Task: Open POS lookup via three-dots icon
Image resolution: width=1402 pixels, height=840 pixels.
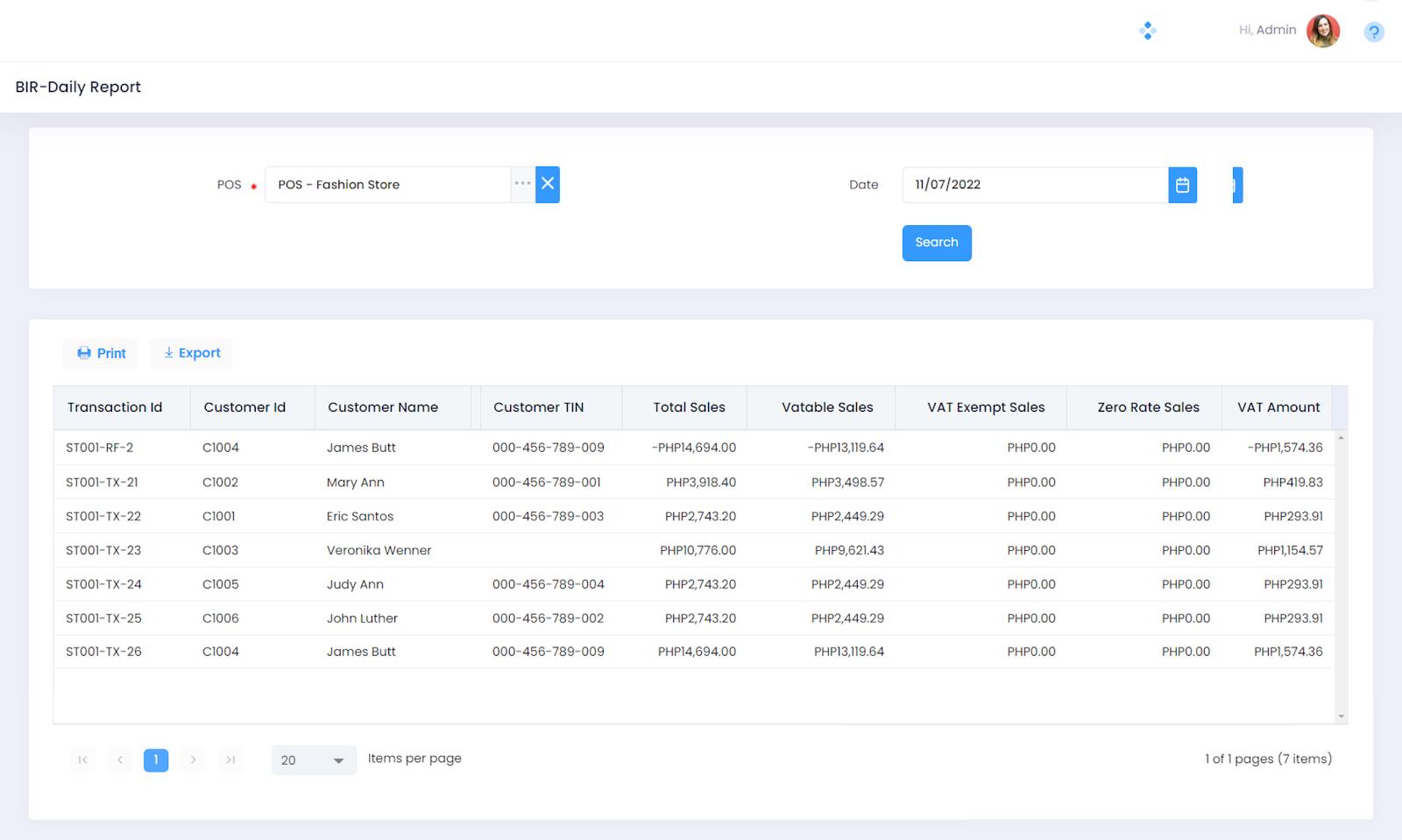Action: [x=523, y=184]
